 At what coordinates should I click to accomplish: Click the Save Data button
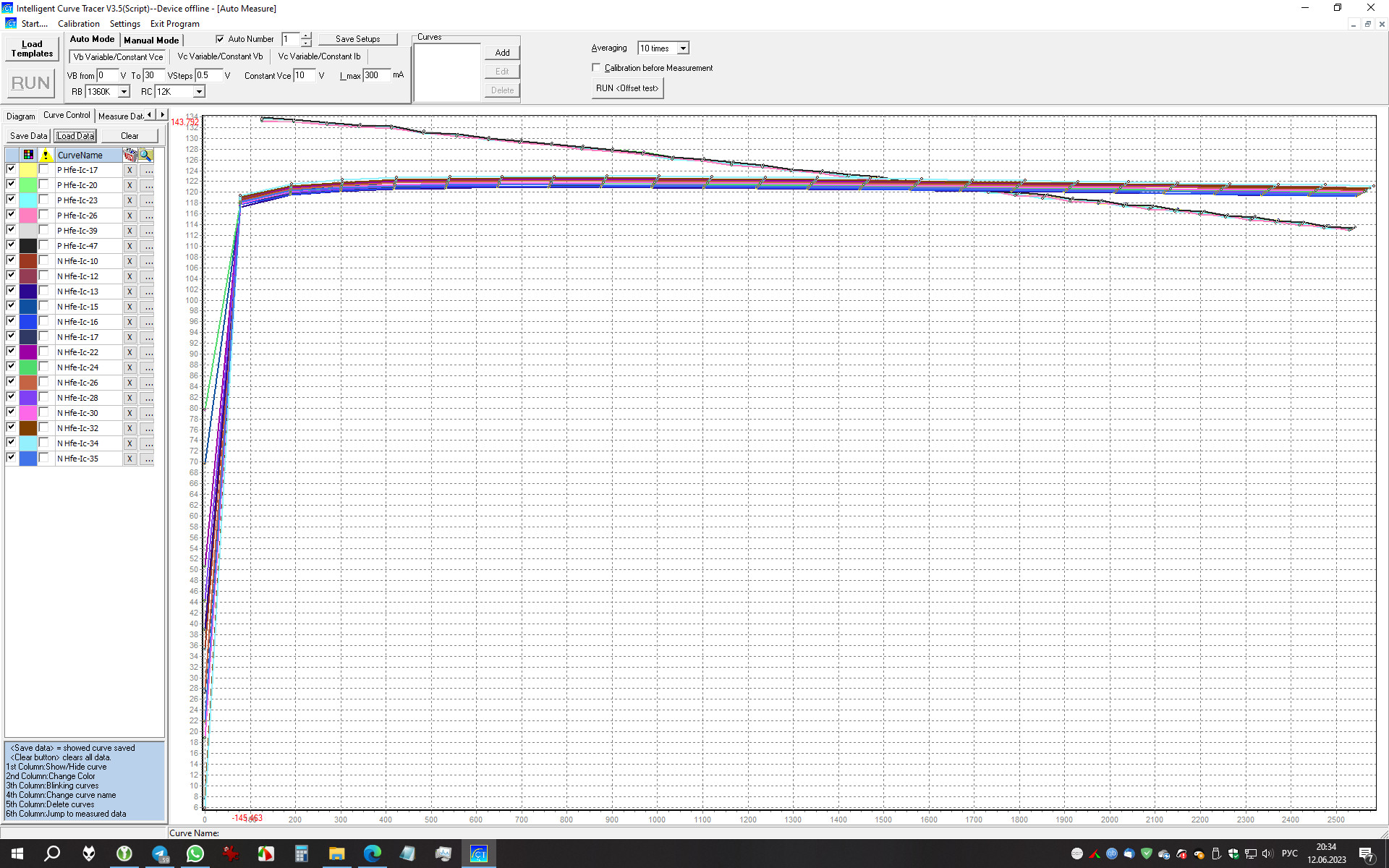[28, 136]
